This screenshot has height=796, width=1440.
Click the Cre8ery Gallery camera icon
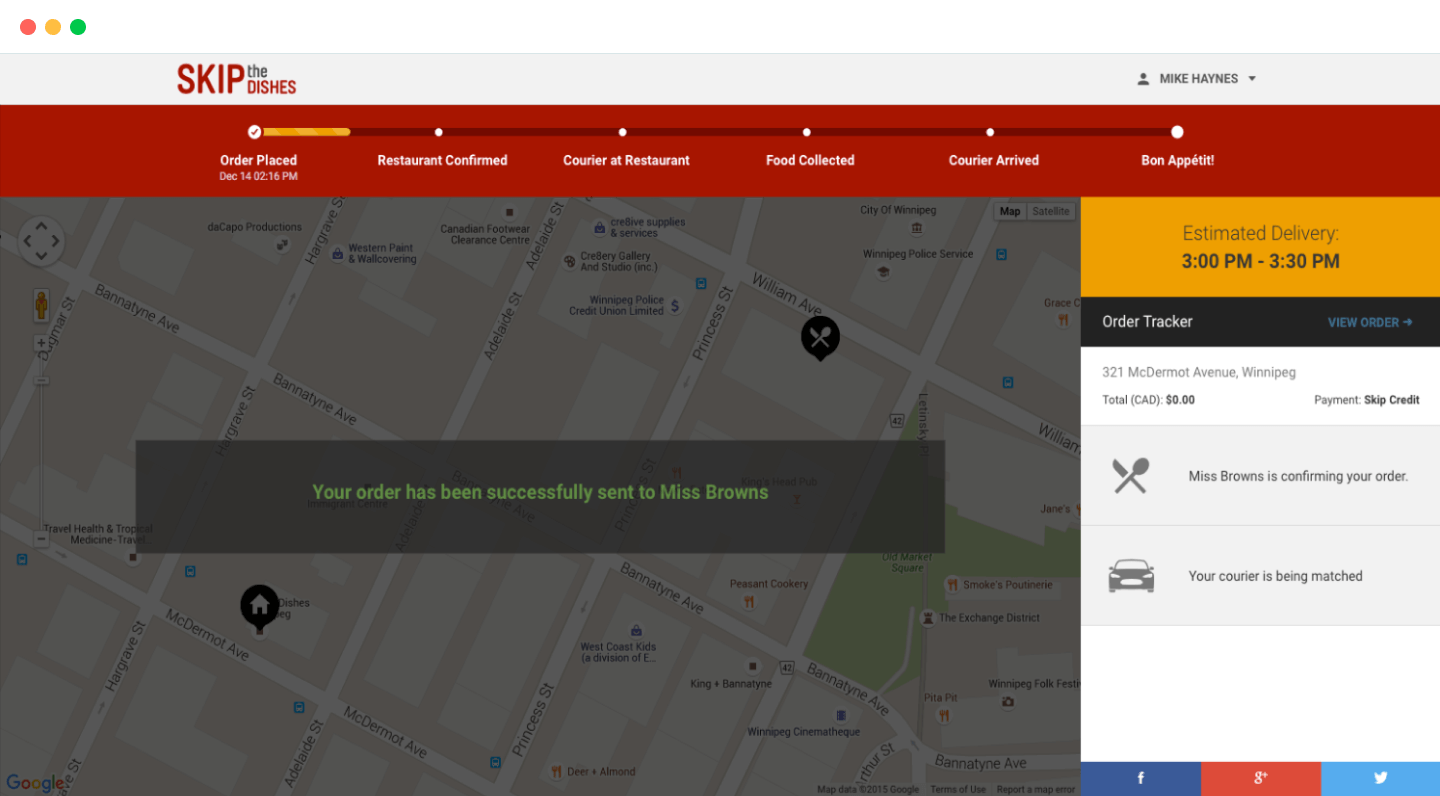pos(570,261)
